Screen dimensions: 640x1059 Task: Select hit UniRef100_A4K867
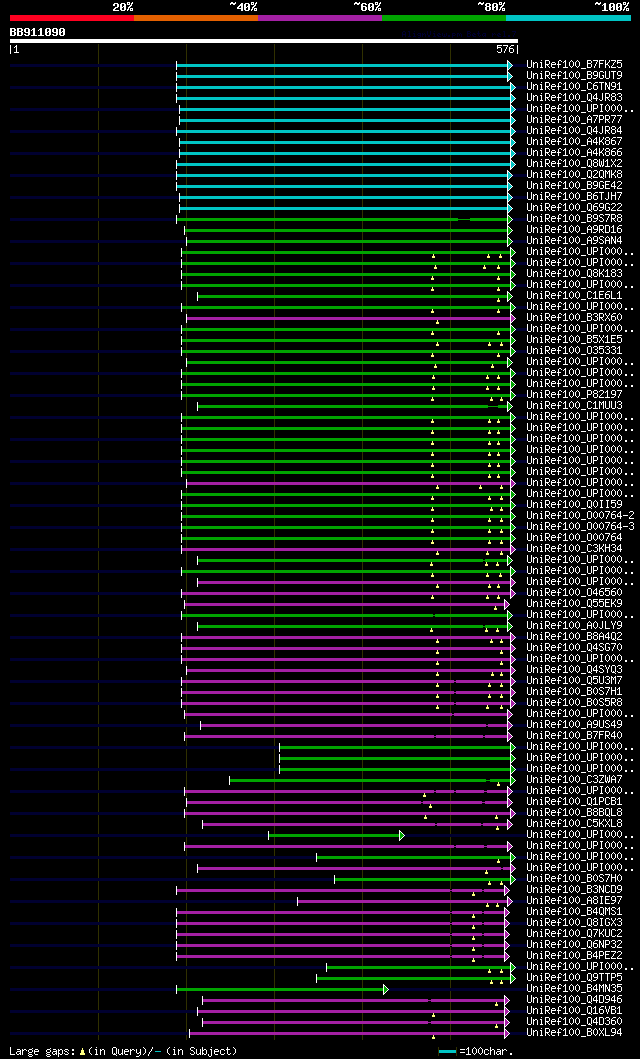pos(575,142)
